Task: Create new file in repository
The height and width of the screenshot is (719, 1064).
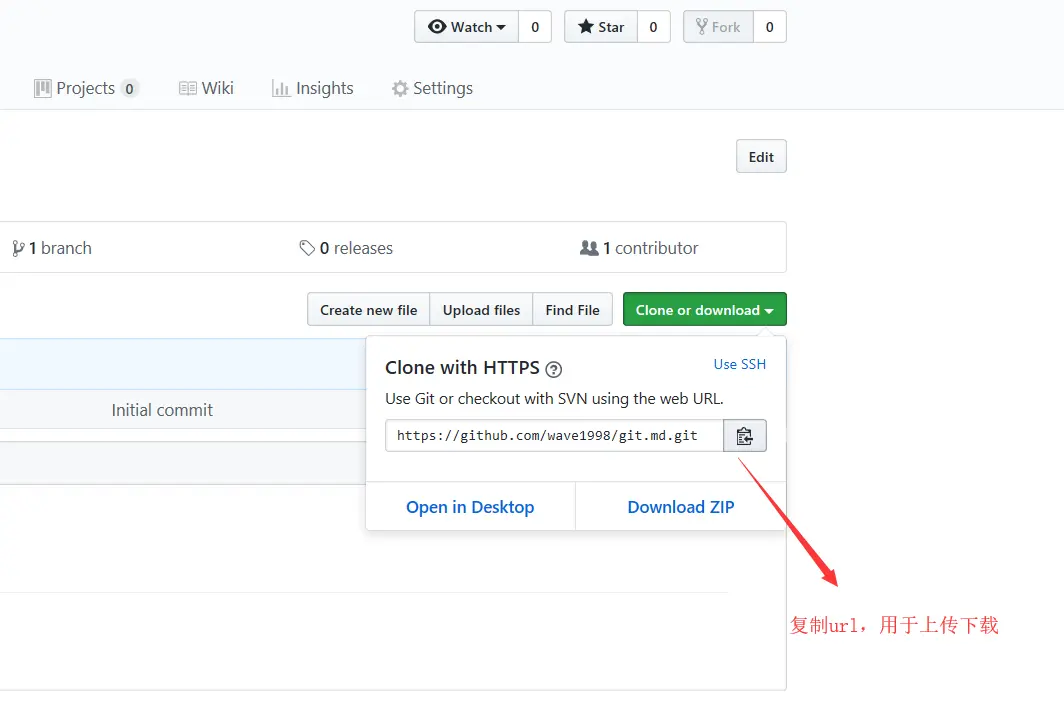Action: [x=368, y=310]
